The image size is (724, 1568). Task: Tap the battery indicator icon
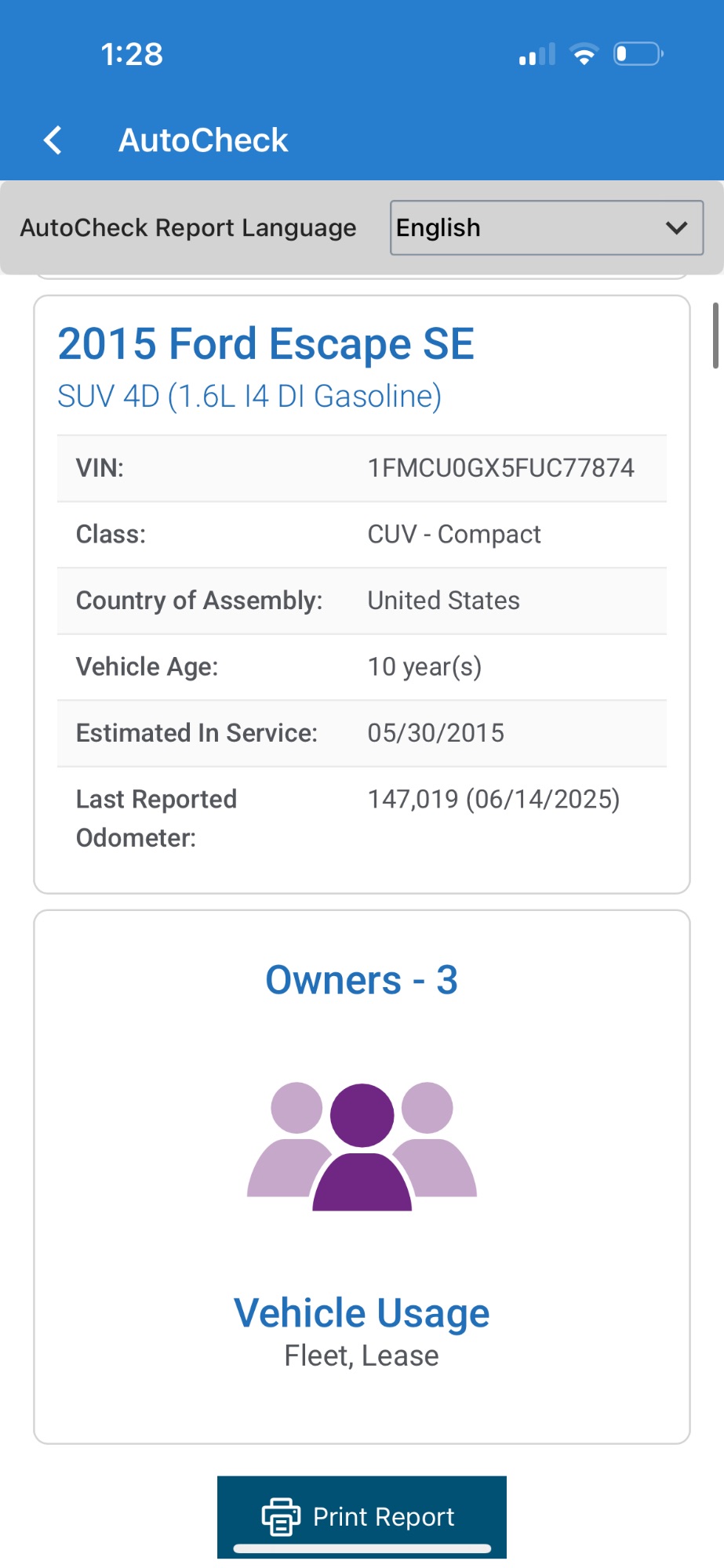click(x=638, y=54)
